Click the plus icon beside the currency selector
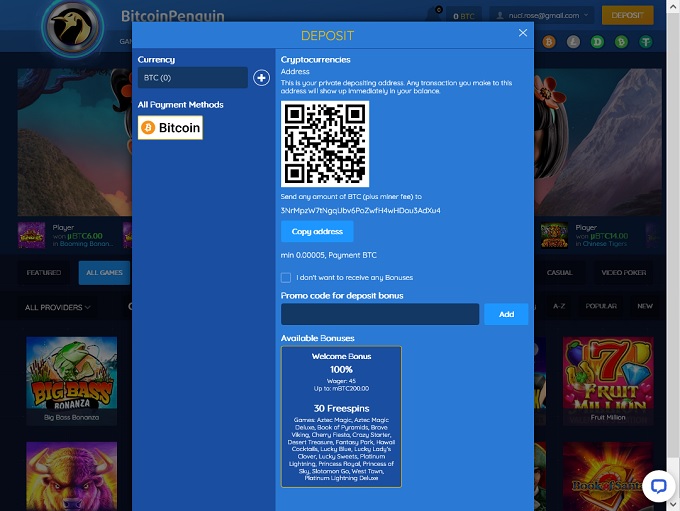The width and height of the screenshot is (680, 511). tap(261, 78)
